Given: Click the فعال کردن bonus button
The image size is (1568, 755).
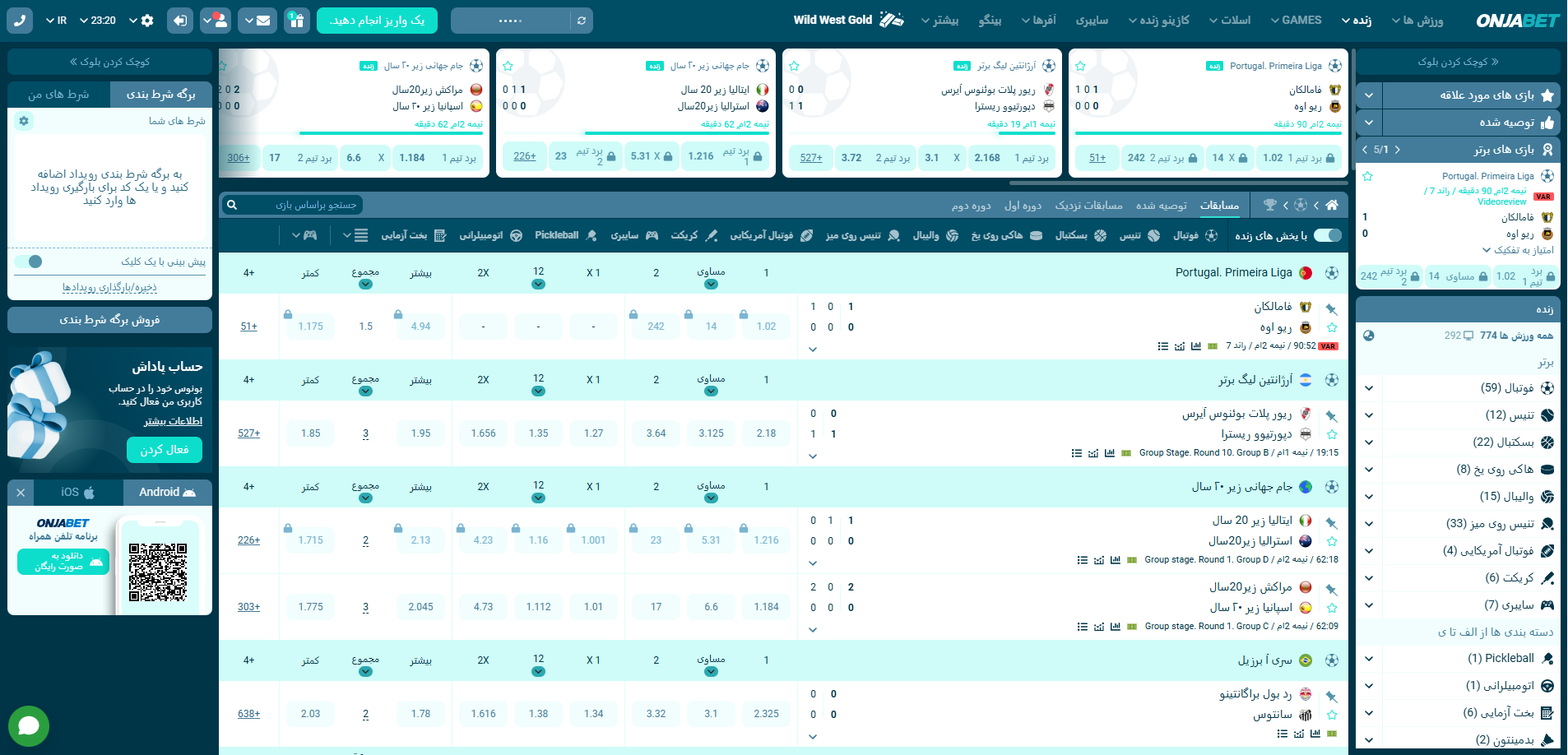Looking at the screenshot, I should point(165,450).
